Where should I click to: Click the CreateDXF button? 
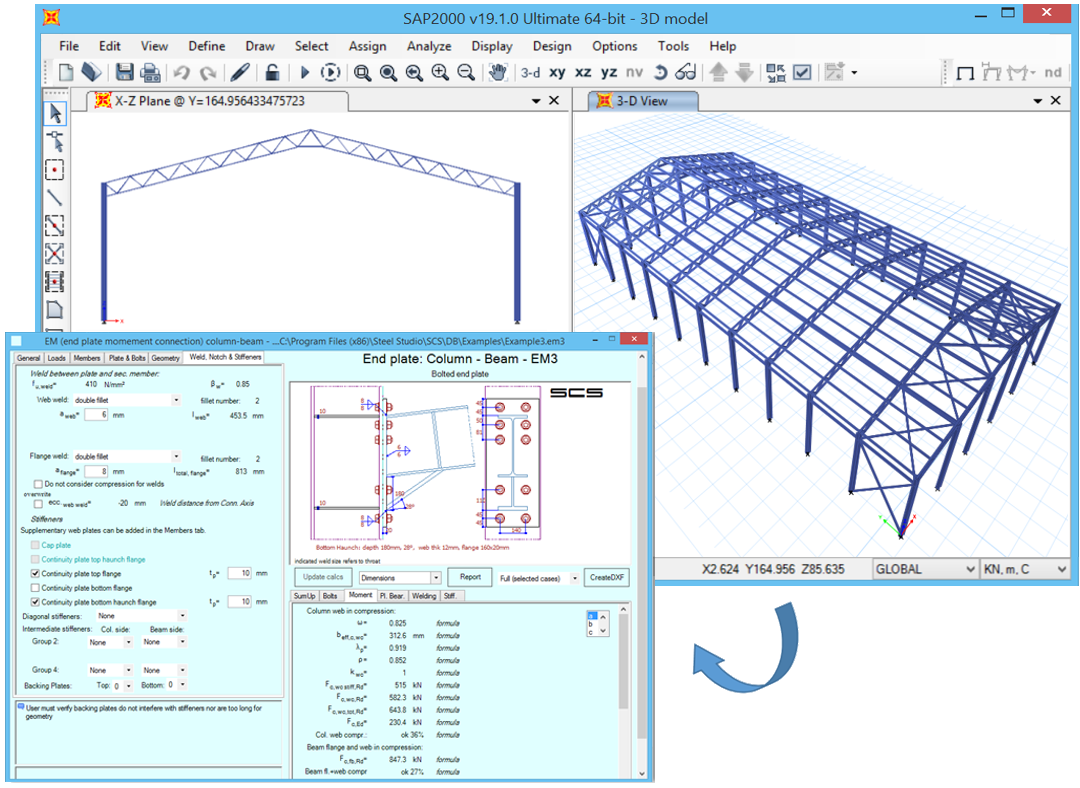tap(606, 577)
